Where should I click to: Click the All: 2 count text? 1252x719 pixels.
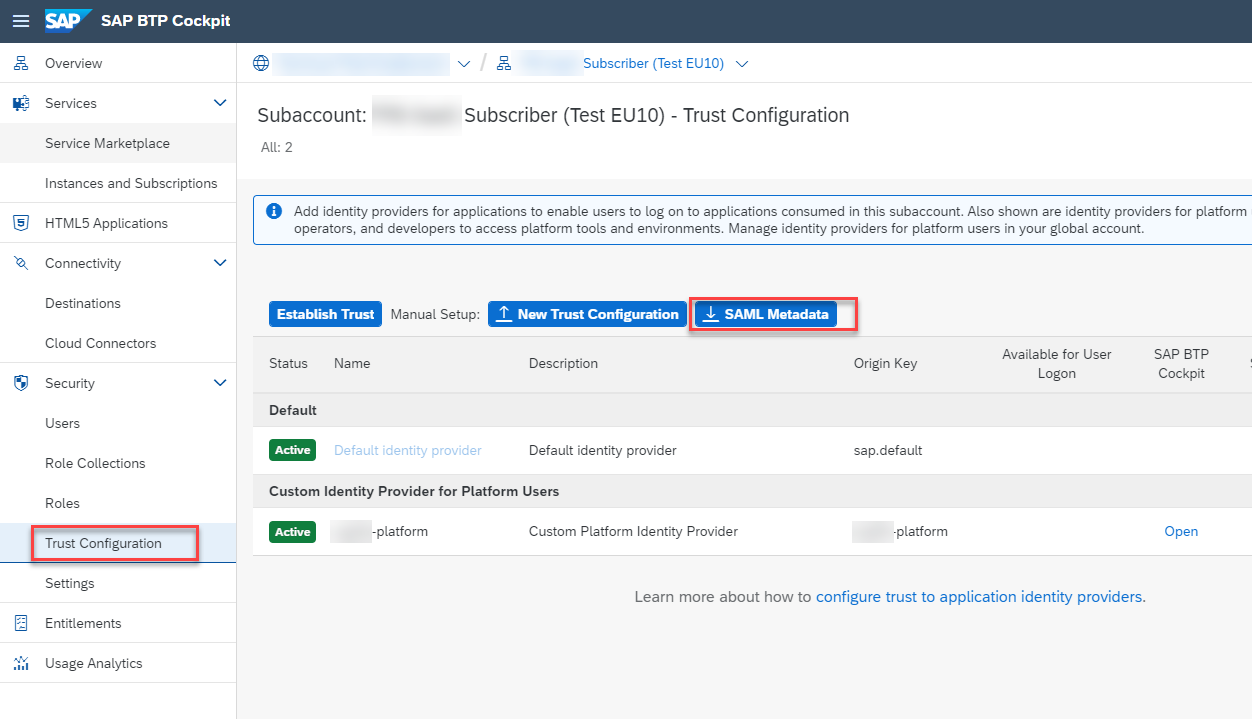277,147
